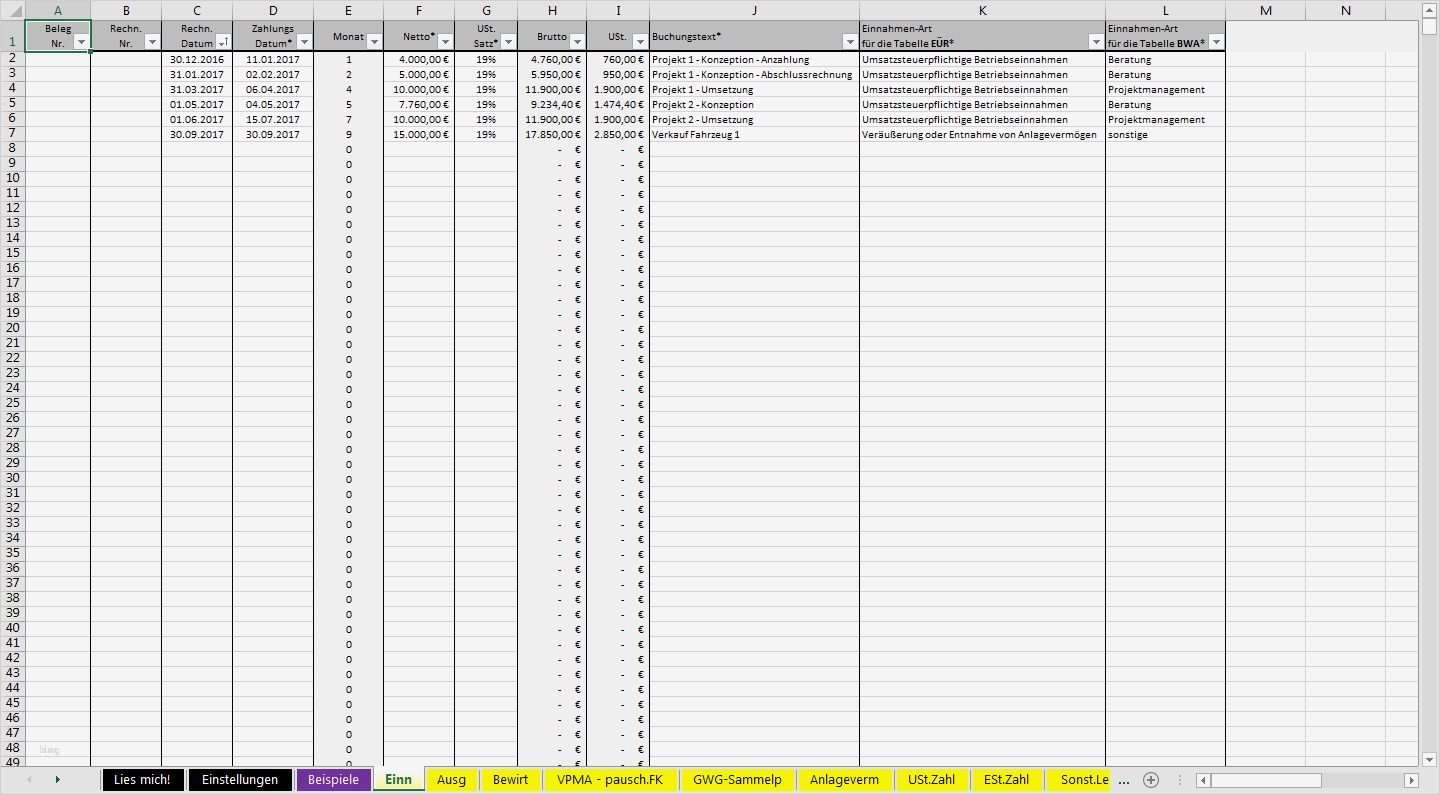Viewport: 1440px width, 795px height.
Task: Select the USt.Zahl sheet tab
Action: [931, 780]
